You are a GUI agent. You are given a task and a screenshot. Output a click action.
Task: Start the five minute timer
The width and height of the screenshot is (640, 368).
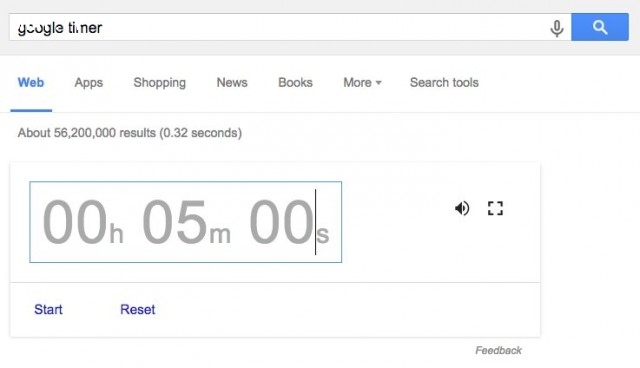(48, 309)
